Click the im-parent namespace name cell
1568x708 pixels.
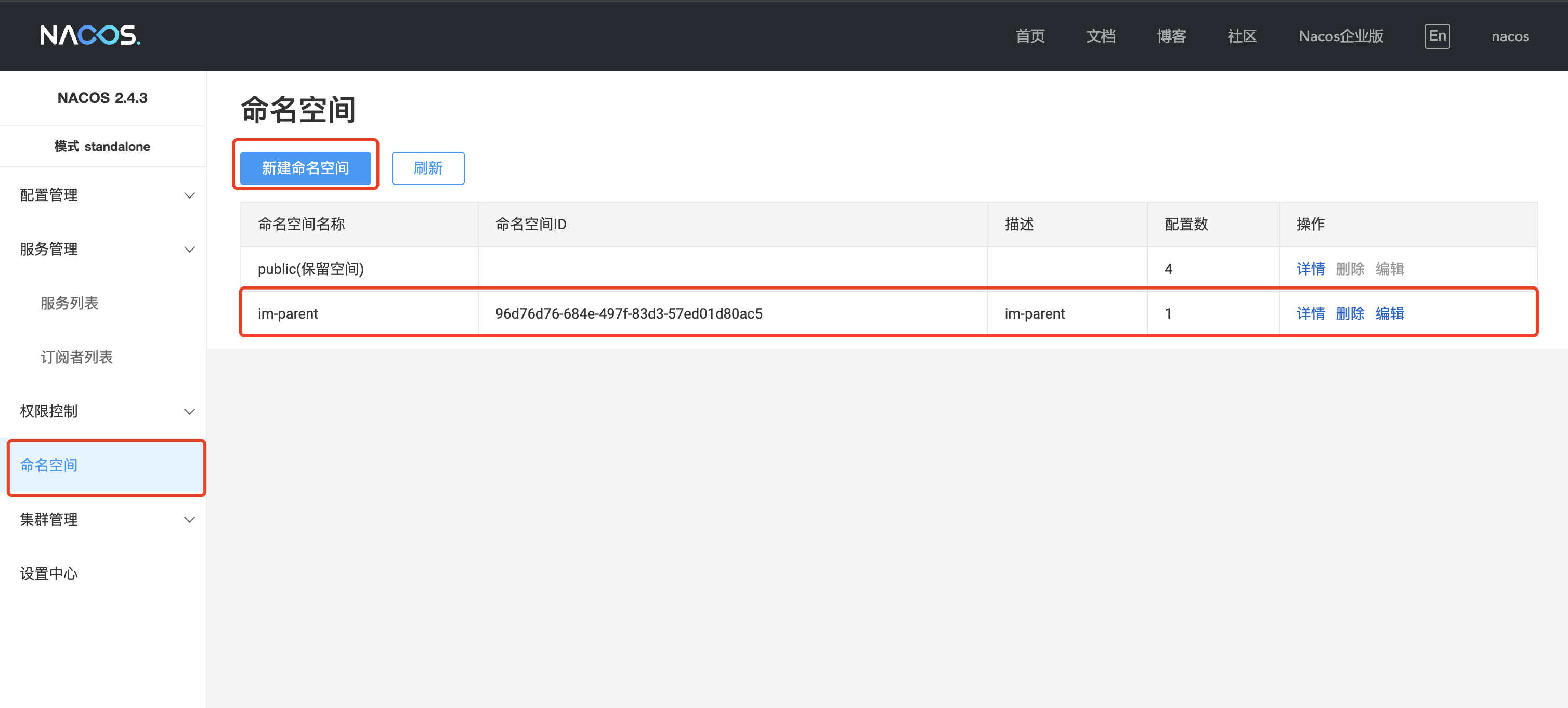(x=359, y=313)
